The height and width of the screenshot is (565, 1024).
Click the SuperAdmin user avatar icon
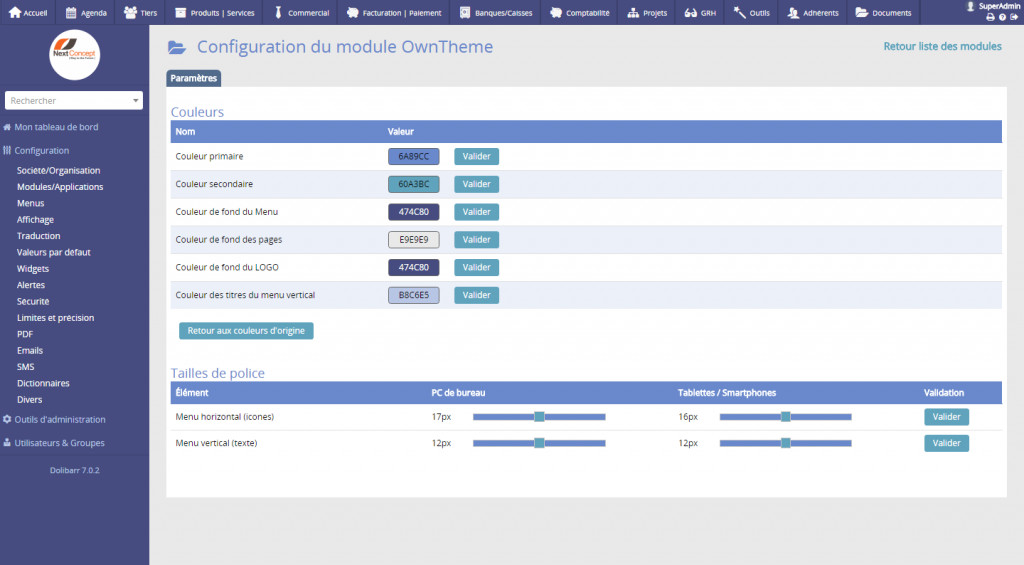click(x=971, y=6)
